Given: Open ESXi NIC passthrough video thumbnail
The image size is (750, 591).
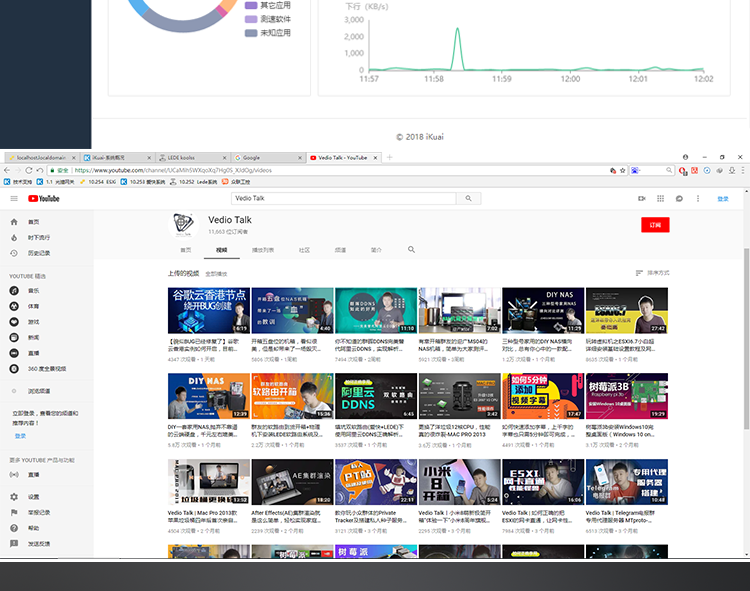Looking at the screenshot, I should tap(543, 482).
